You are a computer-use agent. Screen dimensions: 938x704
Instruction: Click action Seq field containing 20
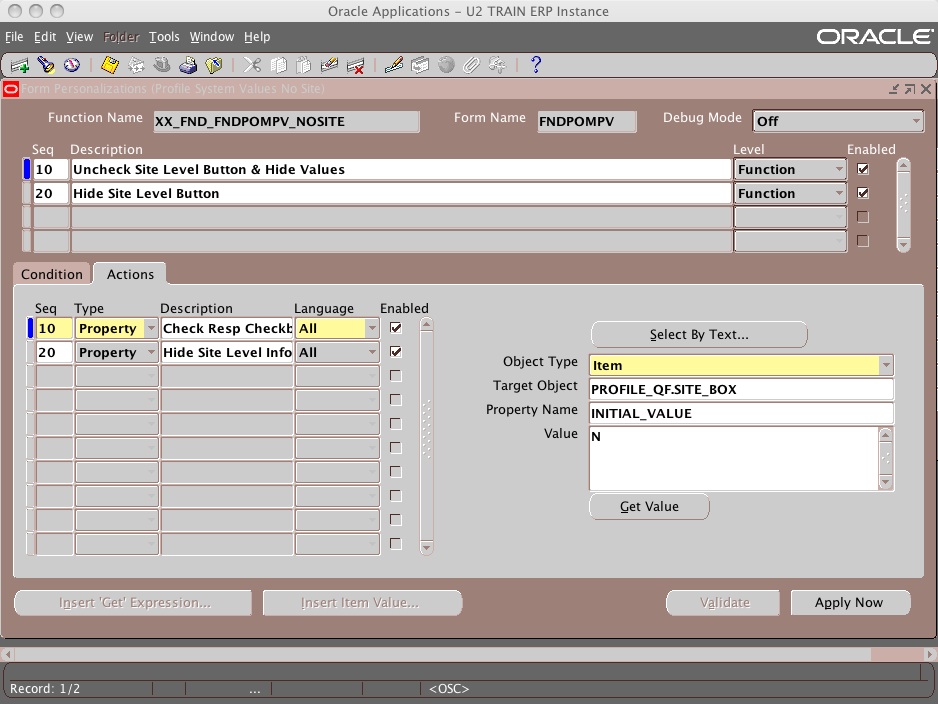click(54, 352)
